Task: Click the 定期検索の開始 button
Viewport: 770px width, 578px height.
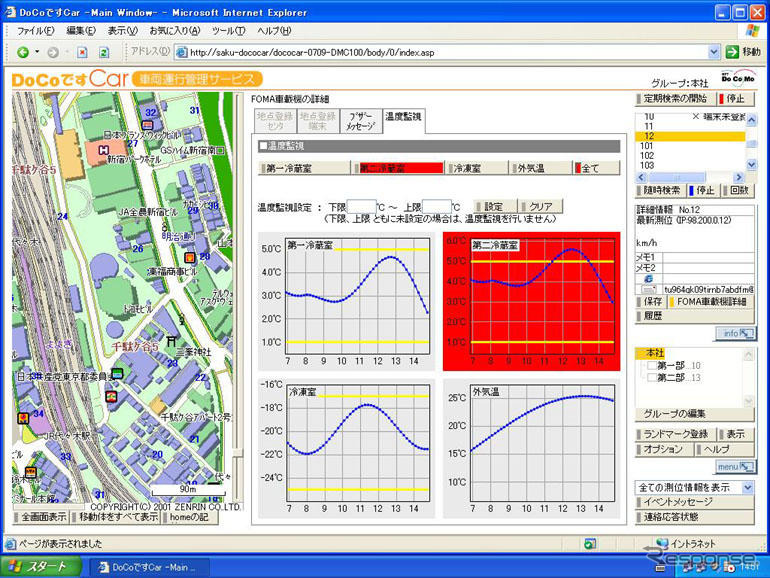Action: pyautogui.click(x=675, y=98)
